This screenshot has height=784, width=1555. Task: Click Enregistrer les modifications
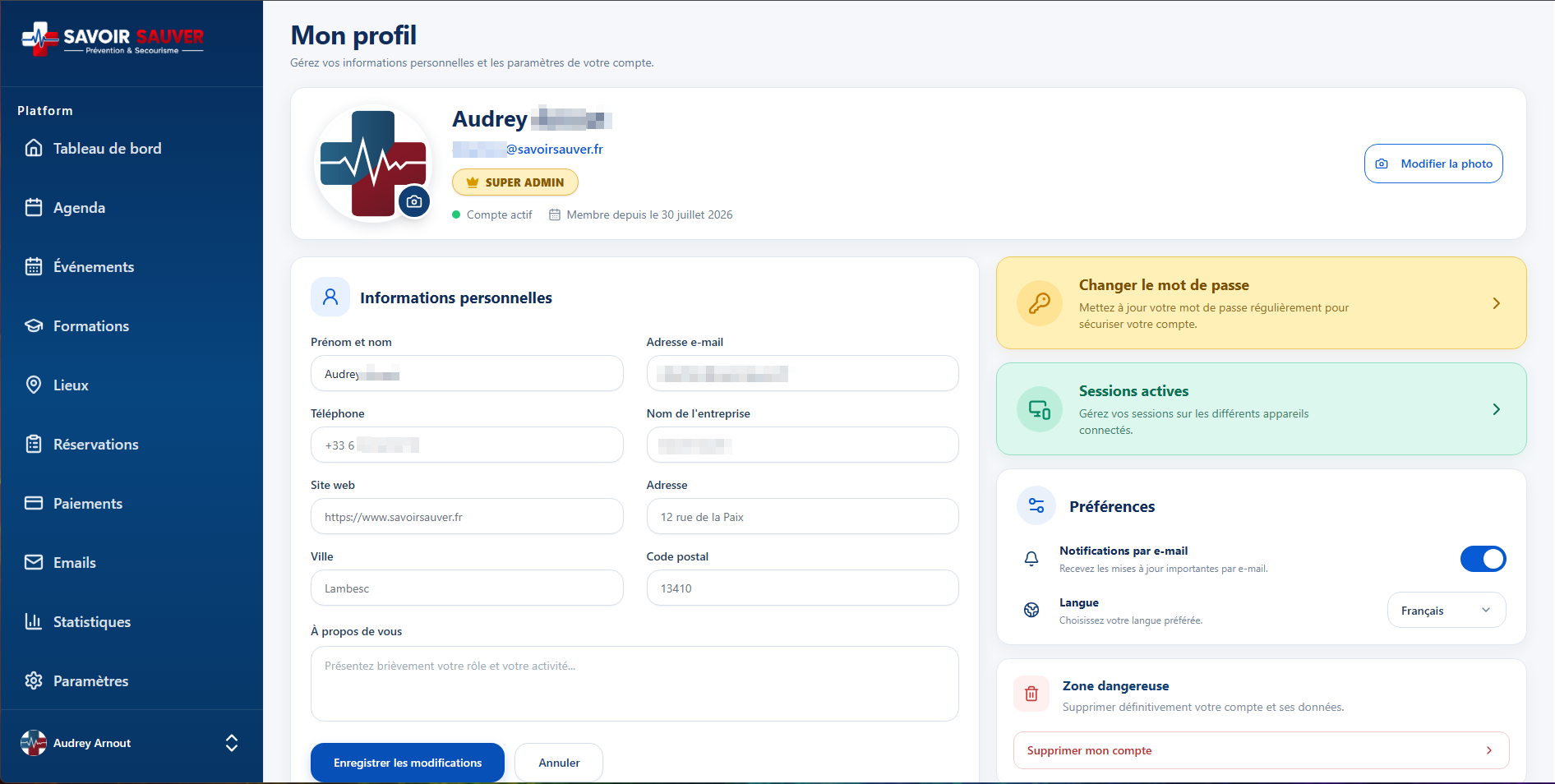tap(408, 763)
